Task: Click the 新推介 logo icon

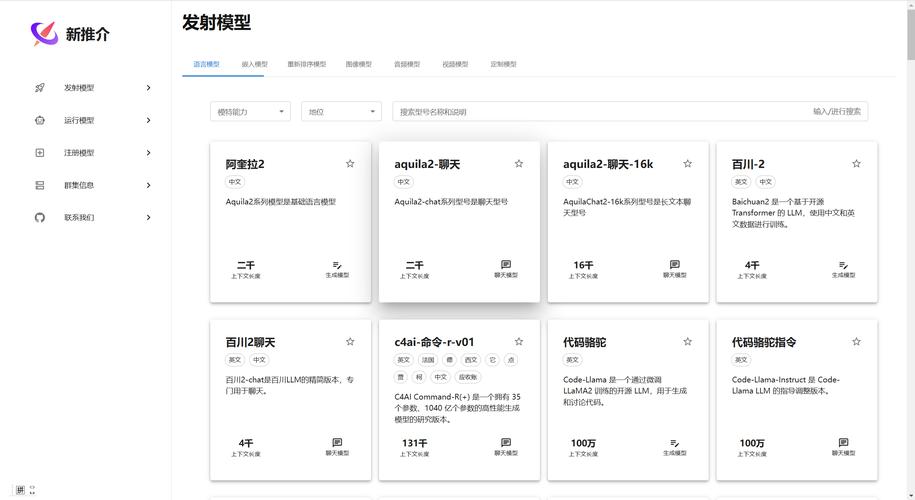Action: click(45, 34)
